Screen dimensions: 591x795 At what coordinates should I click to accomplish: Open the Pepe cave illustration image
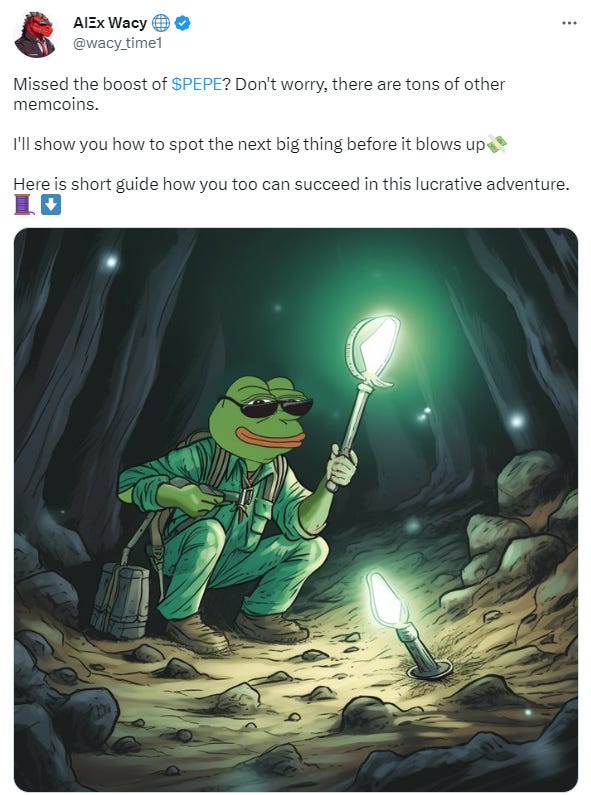(x=296, y=509)
